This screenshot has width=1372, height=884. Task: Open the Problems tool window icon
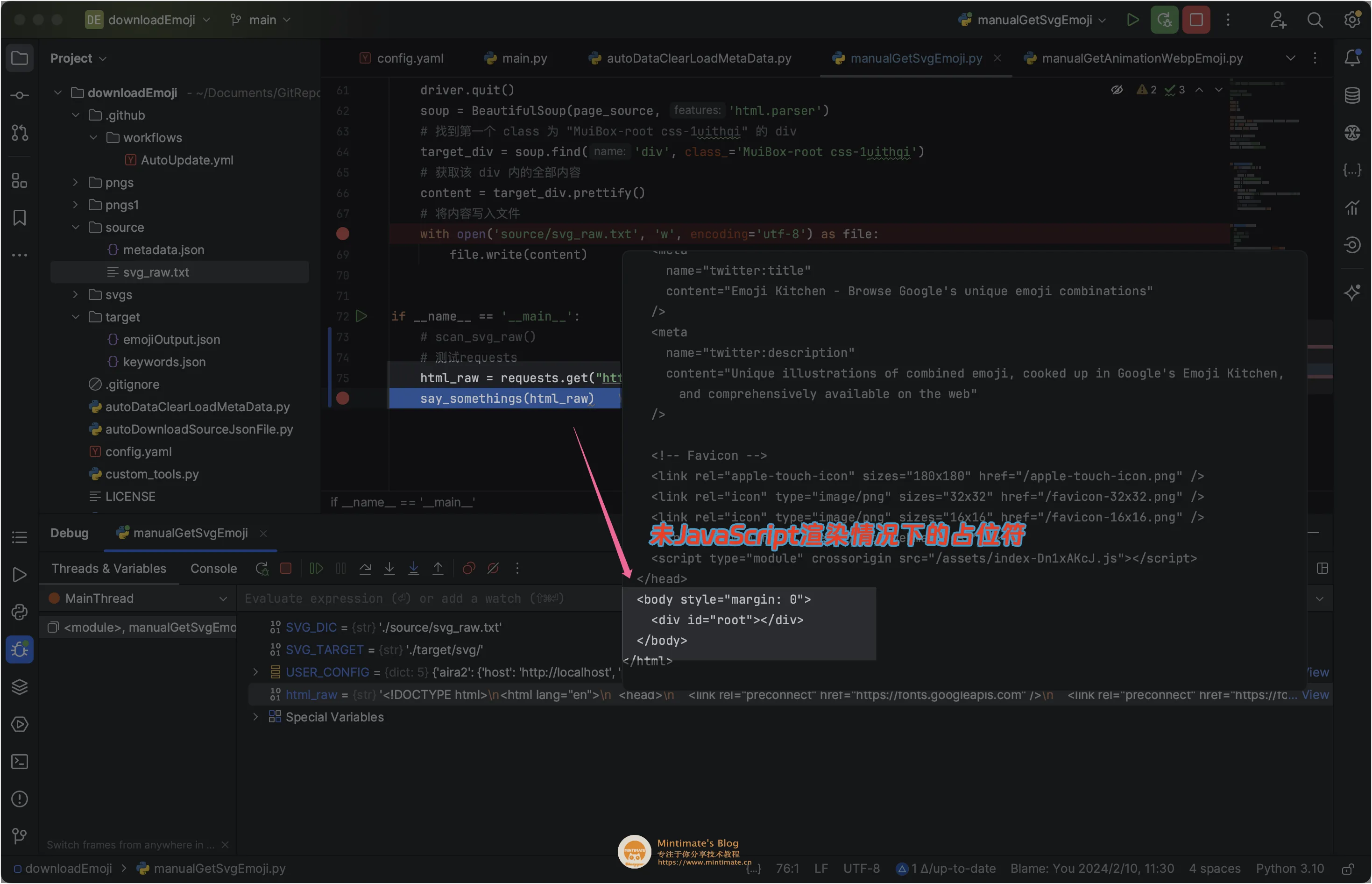click(20, 798)
